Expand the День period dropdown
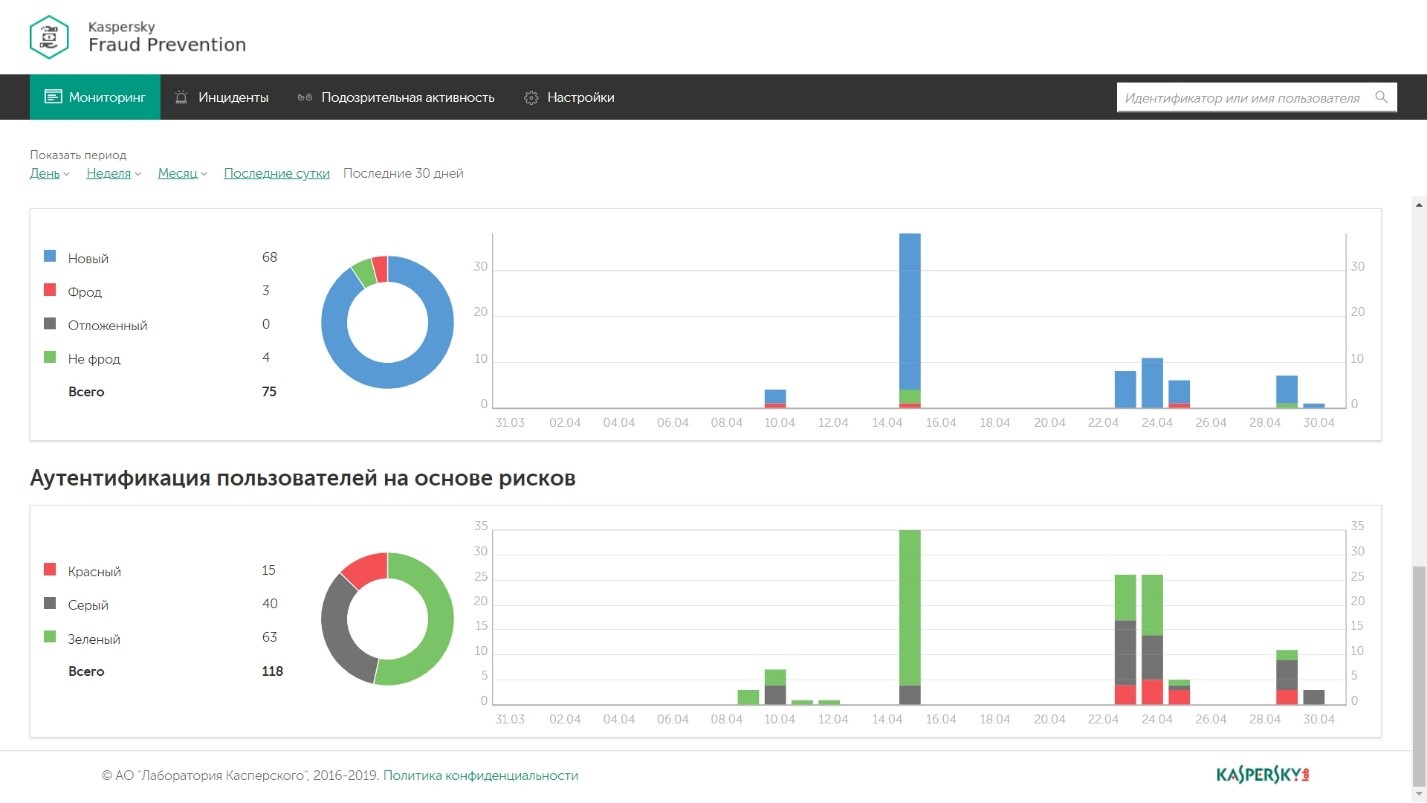The height and width of the screenshot is (803, 1427). [50, 173]
